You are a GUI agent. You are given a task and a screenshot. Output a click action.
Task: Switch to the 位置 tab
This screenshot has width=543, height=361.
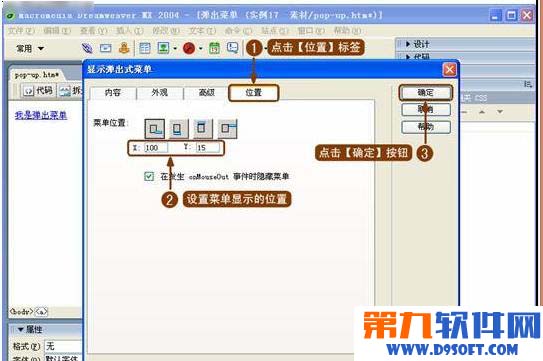[253, 93]
